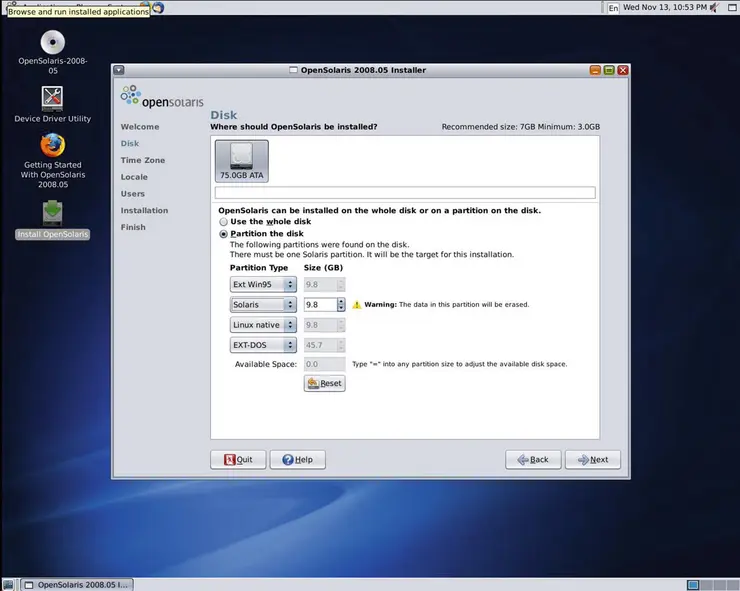Viewport: 740px width, 591px height.
Task: Click the Install OpenSolaris desktop icon
Action: pos(52,213)
